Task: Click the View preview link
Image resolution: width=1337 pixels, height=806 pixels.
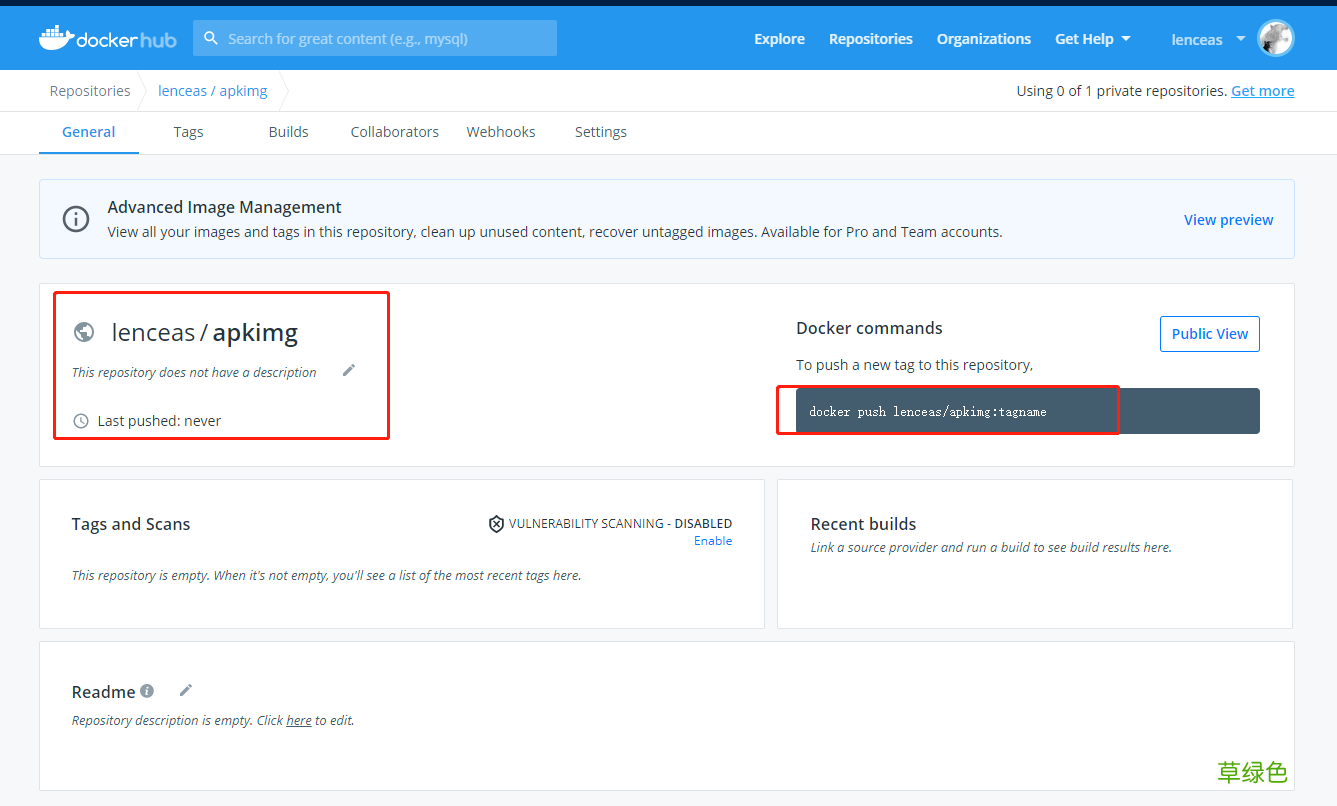Action: coord(1228,219)
